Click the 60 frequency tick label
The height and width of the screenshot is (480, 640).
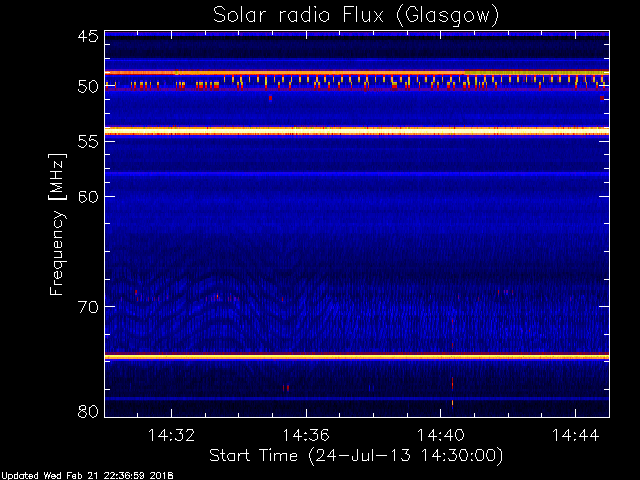click(x=88, y=197)
